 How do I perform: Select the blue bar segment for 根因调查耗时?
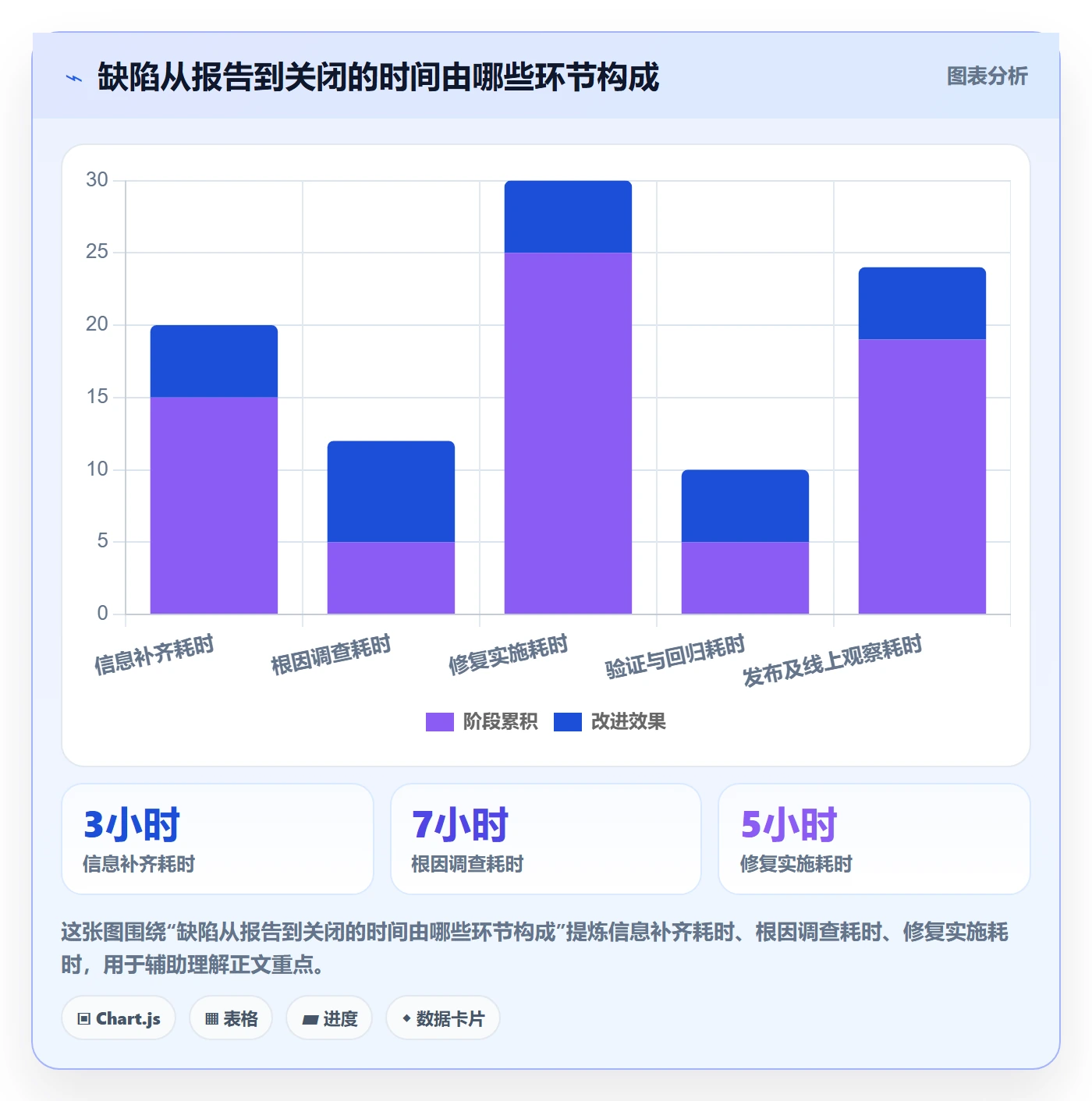391,491
